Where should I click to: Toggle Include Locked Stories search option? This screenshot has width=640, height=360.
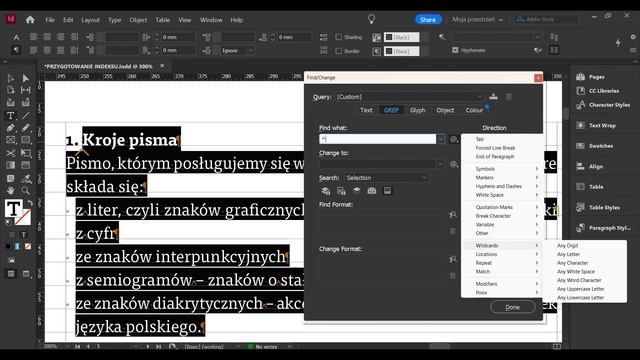tap(341, 191)
